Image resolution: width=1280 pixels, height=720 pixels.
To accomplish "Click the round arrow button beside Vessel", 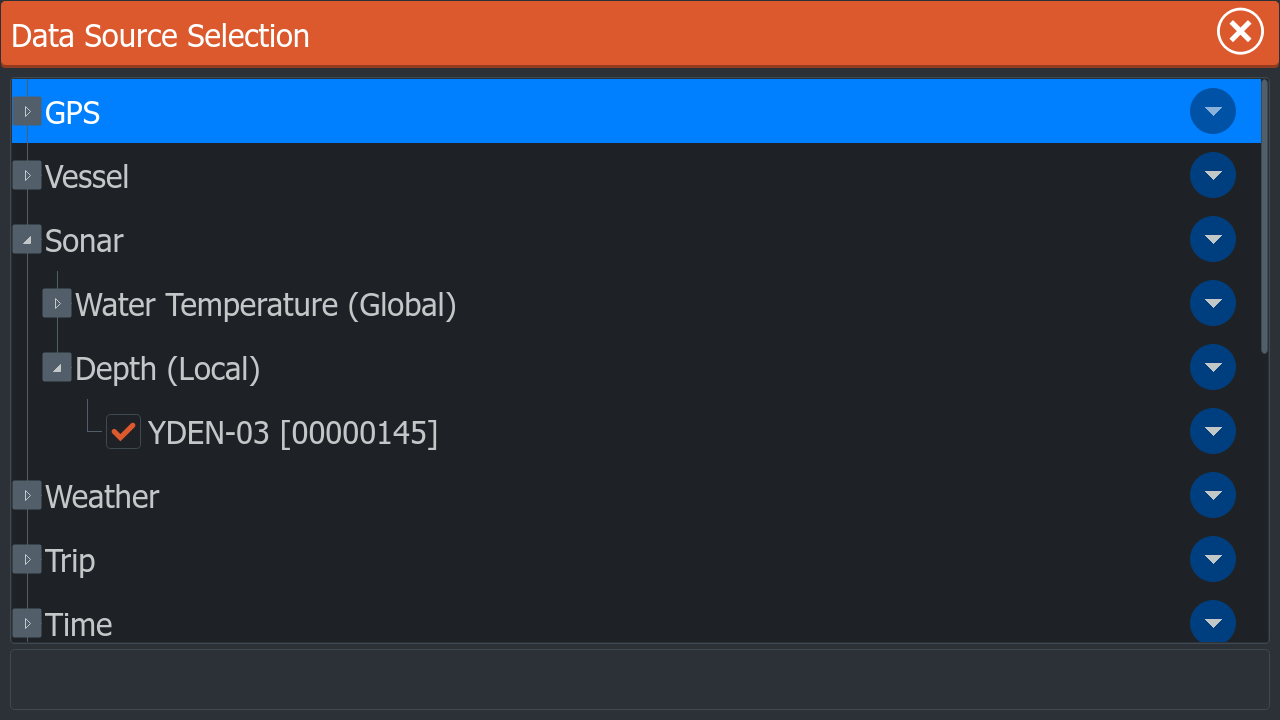I will coord(1212,175).
